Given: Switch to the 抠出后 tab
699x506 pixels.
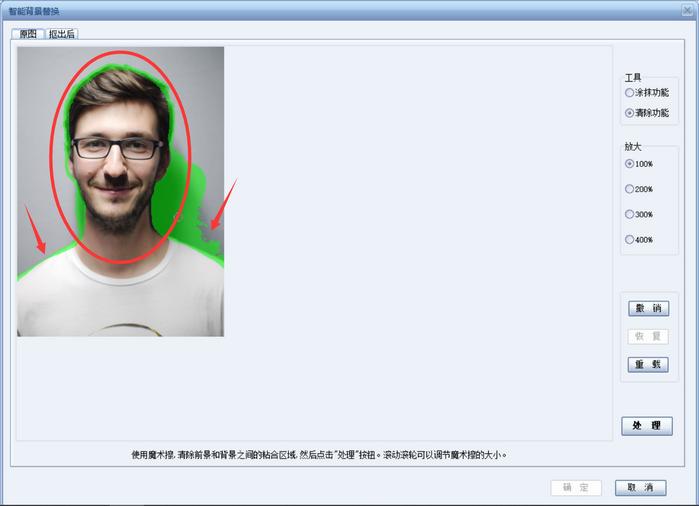Looking at the screenshot, I should coord(62,34).
